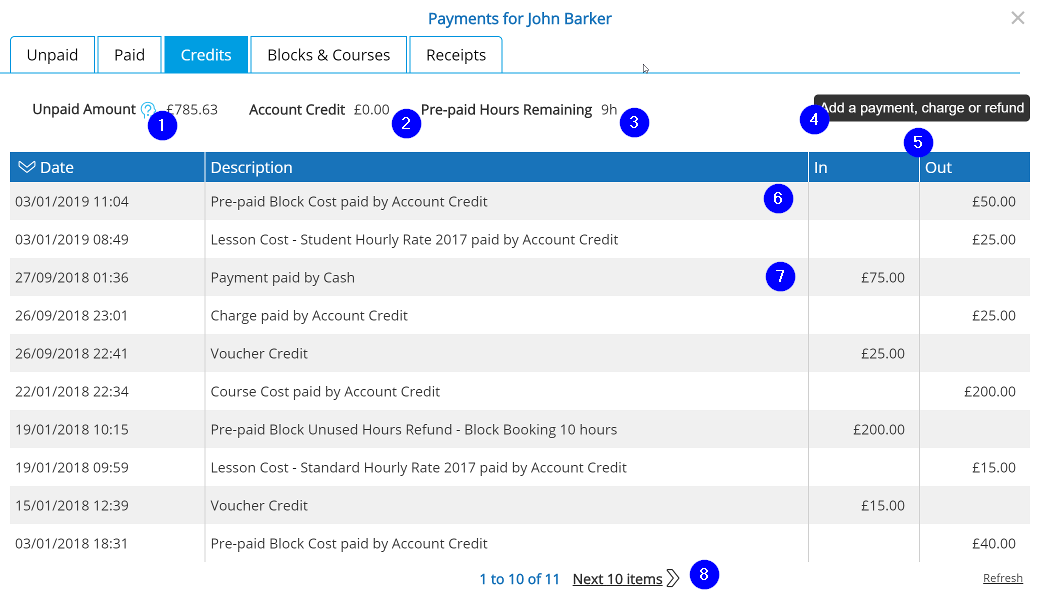
Task: Click 'Lesson Cost - Standard Hourly Rate 2017' entry
Action: point(520,467)
